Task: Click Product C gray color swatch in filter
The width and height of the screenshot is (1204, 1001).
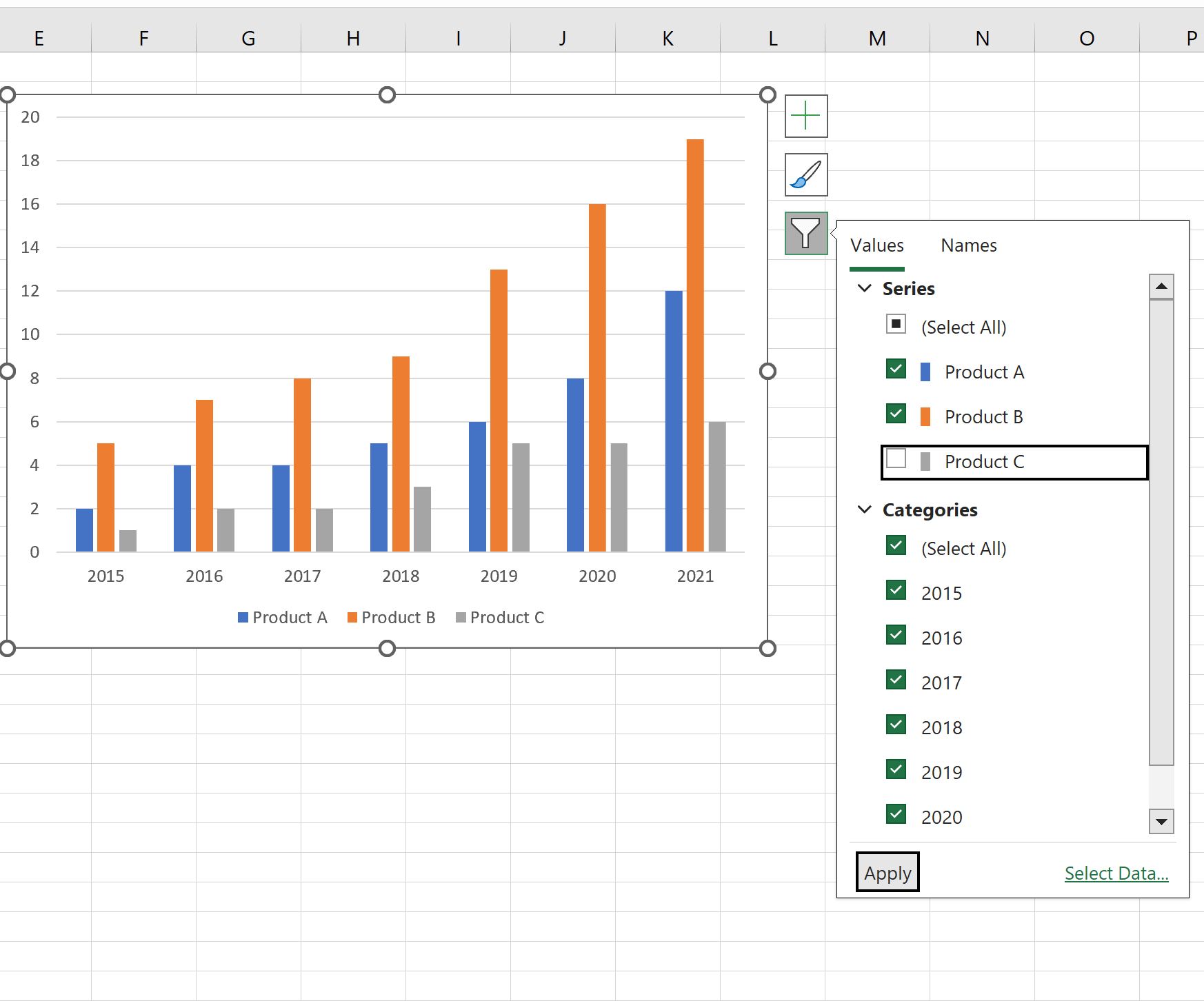Action: coord(925,462)
